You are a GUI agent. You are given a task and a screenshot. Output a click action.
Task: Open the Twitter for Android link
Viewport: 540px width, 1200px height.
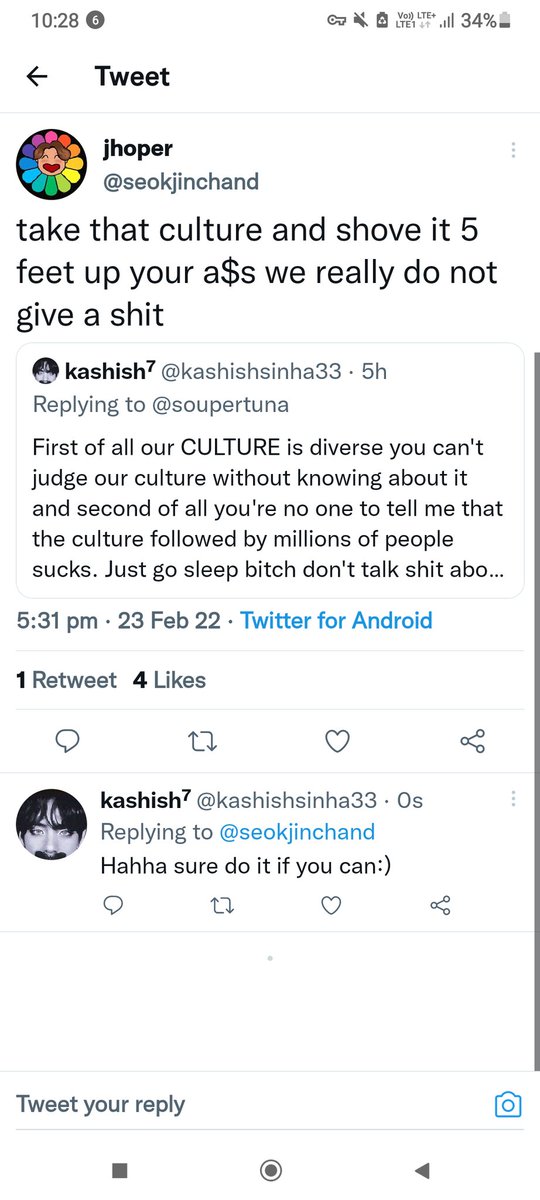pos(336,620)
